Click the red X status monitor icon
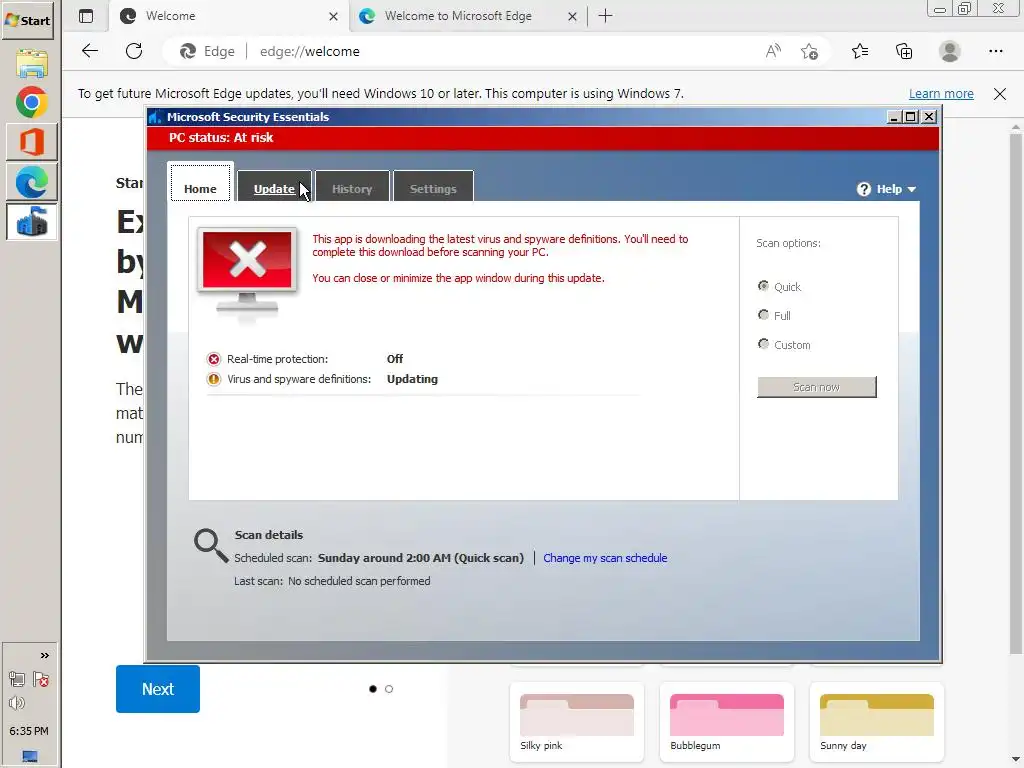 tap(247, 272)
